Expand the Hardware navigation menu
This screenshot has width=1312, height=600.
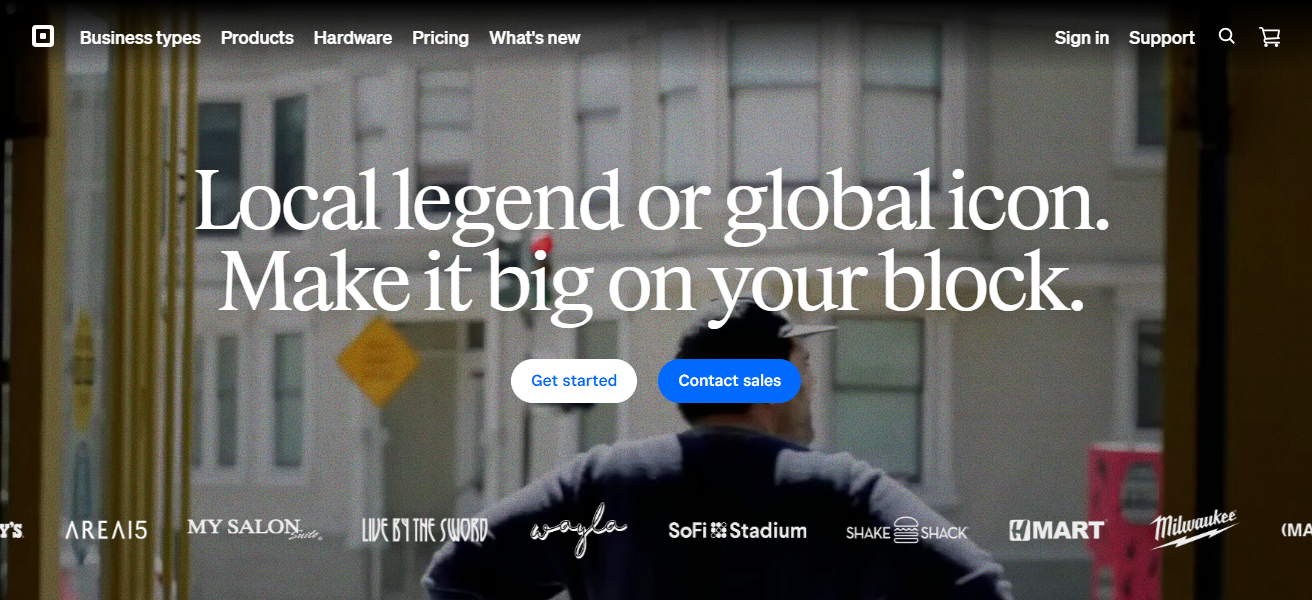(x=353, y=38)
